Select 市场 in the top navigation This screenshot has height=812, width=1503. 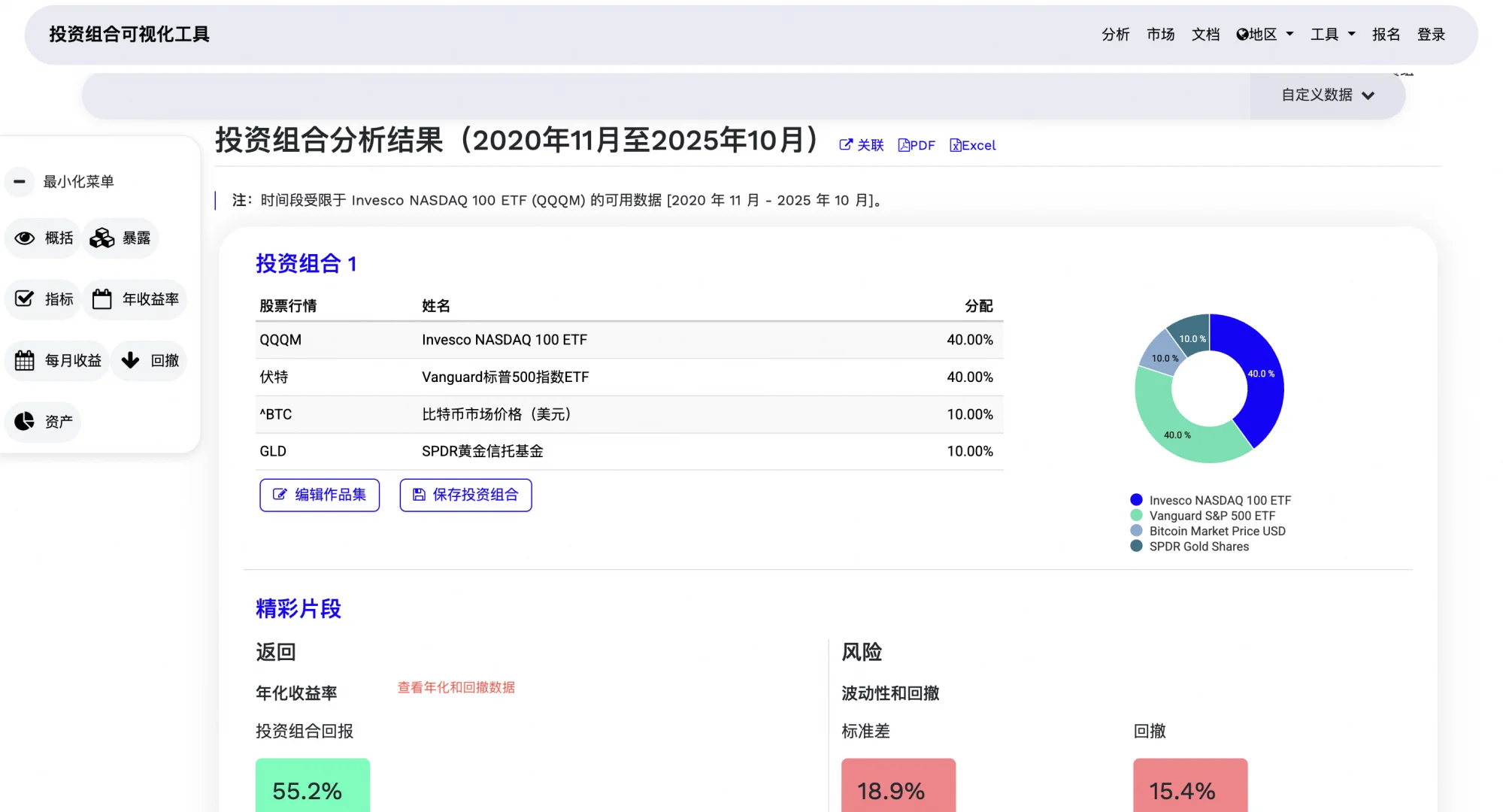pyautogui.click(x=1160, y=34)
